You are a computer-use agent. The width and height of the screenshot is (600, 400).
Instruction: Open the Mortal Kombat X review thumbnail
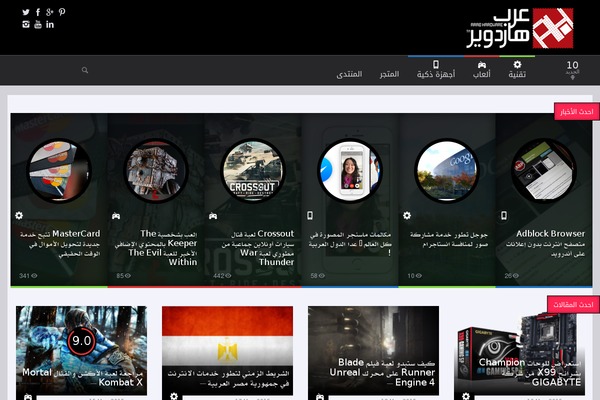pos(81,350)
